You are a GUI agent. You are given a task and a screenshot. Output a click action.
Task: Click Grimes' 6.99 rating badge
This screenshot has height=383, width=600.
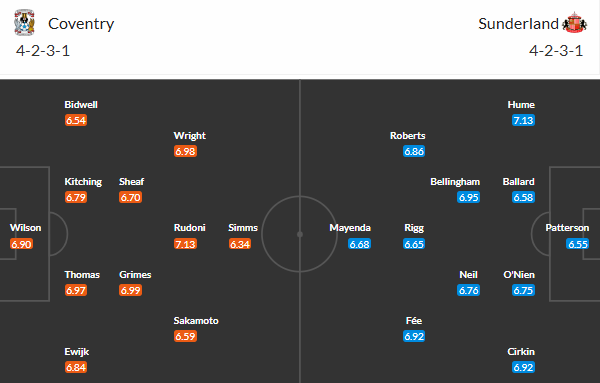click(130, 290)
